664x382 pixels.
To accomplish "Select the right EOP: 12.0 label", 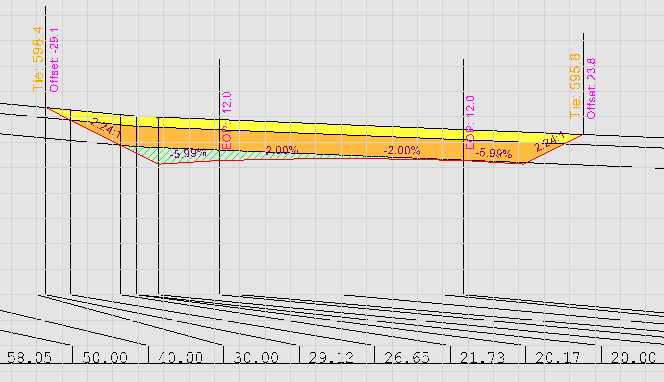I will pyautogui.click(x=470, y=122).
